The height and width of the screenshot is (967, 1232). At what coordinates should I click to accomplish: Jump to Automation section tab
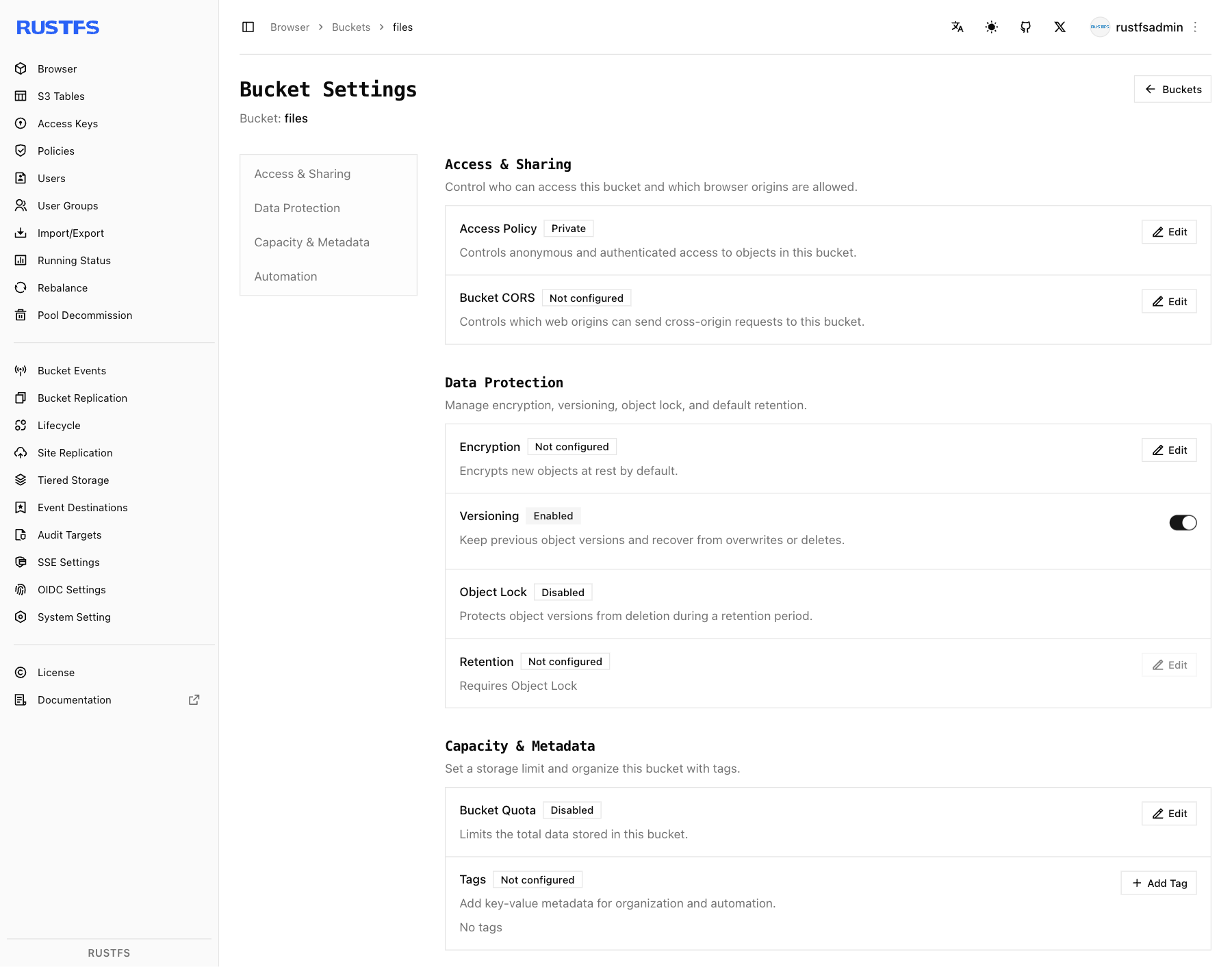click(x=329, y=276)
